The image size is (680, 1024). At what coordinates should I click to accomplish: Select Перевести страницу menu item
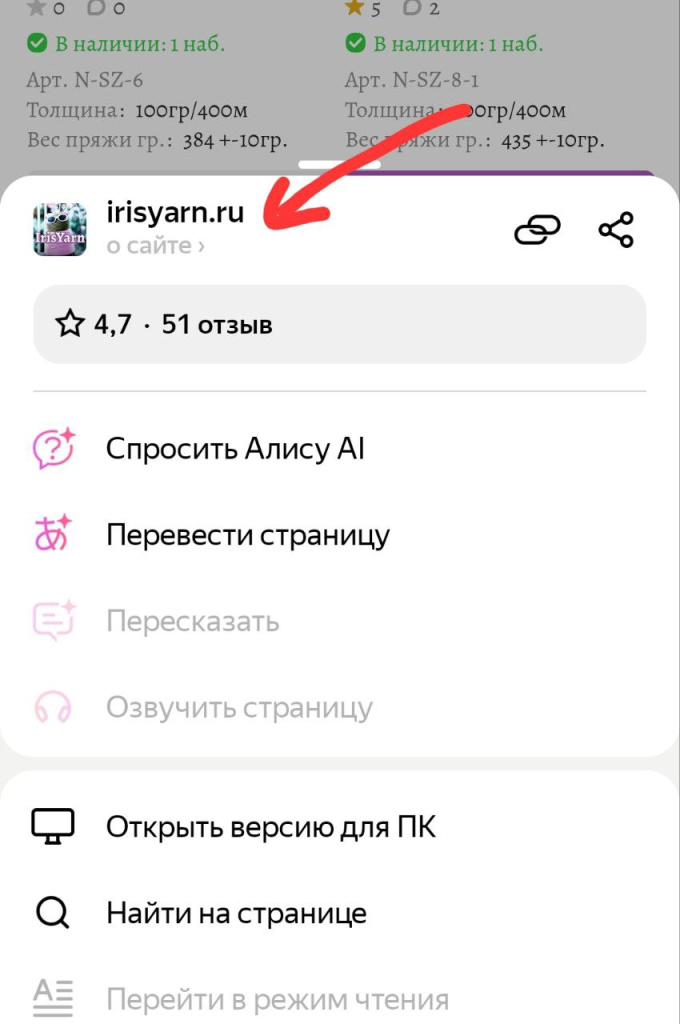point(340,535)
